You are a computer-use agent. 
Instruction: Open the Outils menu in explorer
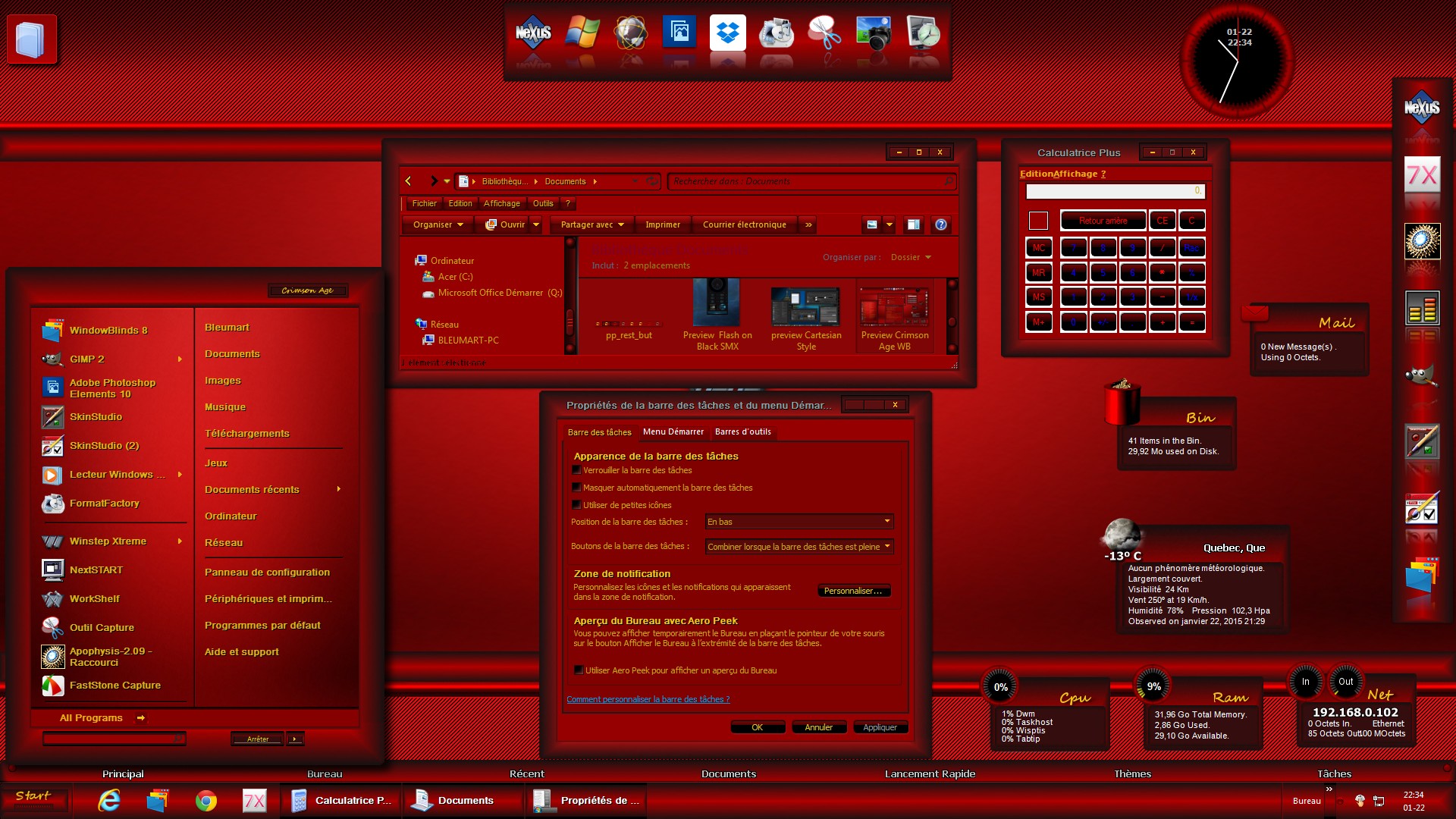coord(543,203)
